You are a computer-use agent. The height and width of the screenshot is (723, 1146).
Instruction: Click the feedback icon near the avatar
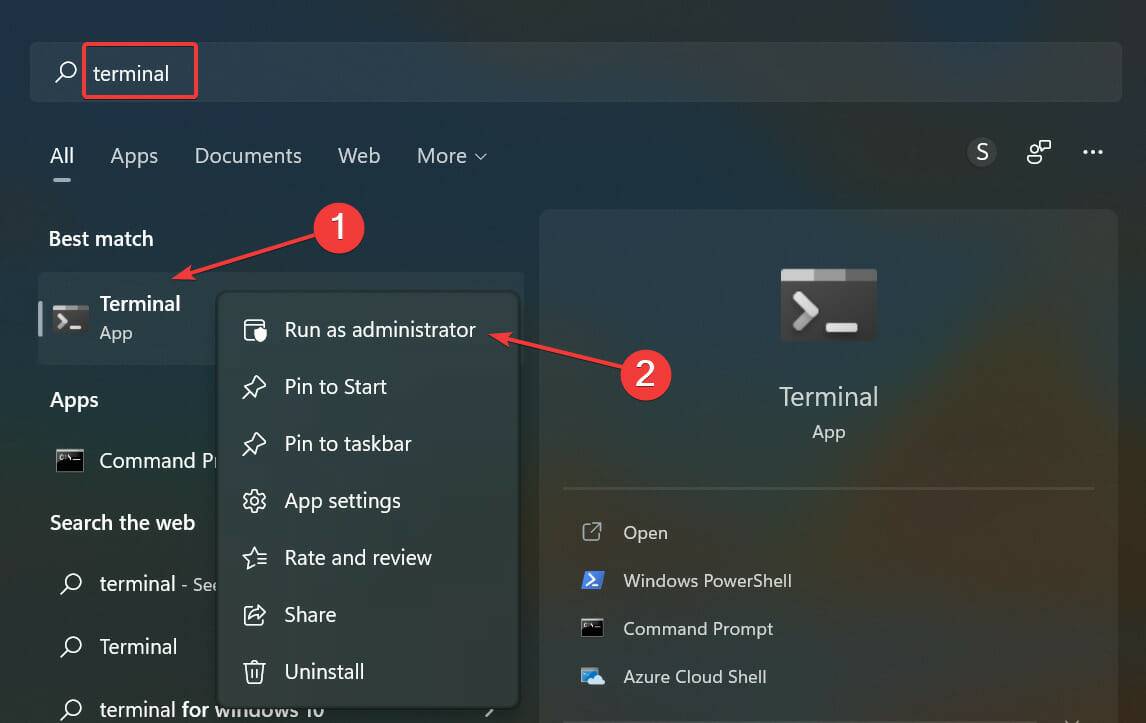click(x=1038, y=152)
